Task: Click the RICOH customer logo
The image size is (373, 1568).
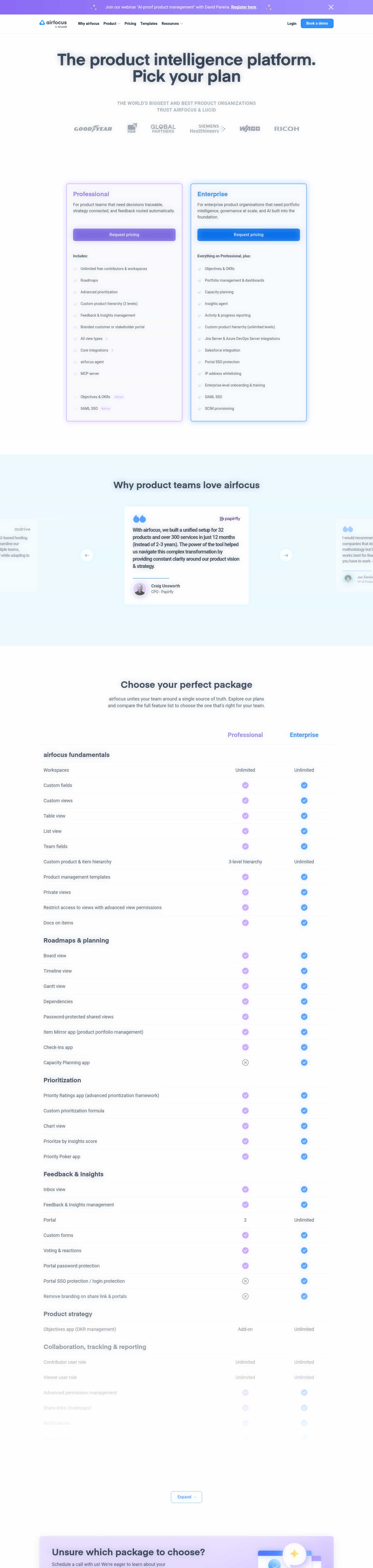Action: [x=286, y=128]
